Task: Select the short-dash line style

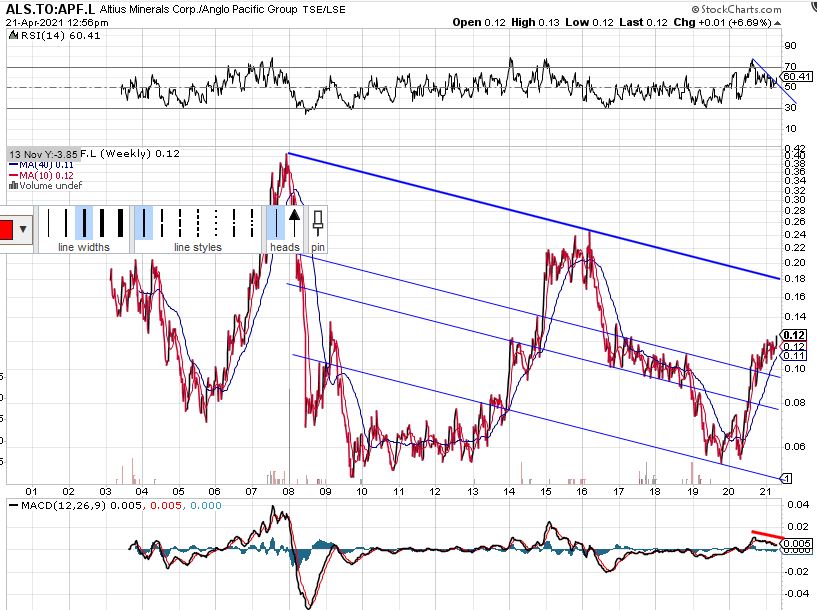Action: click(x=198, y=223)
